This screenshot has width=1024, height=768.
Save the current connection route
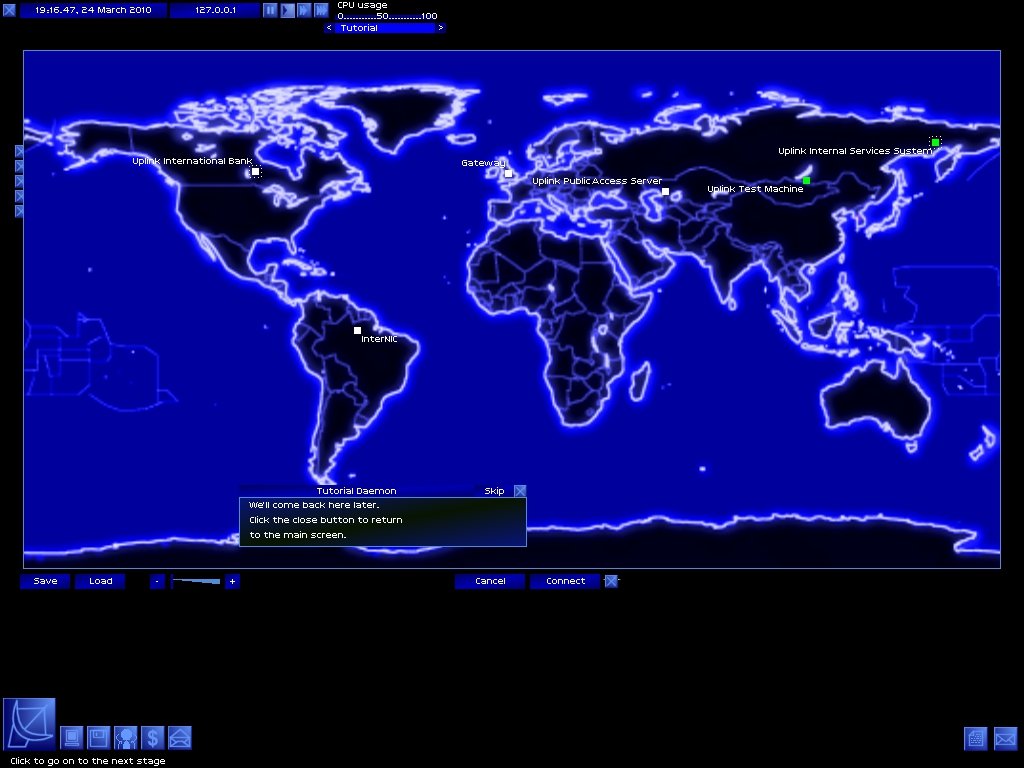point(45,581)
